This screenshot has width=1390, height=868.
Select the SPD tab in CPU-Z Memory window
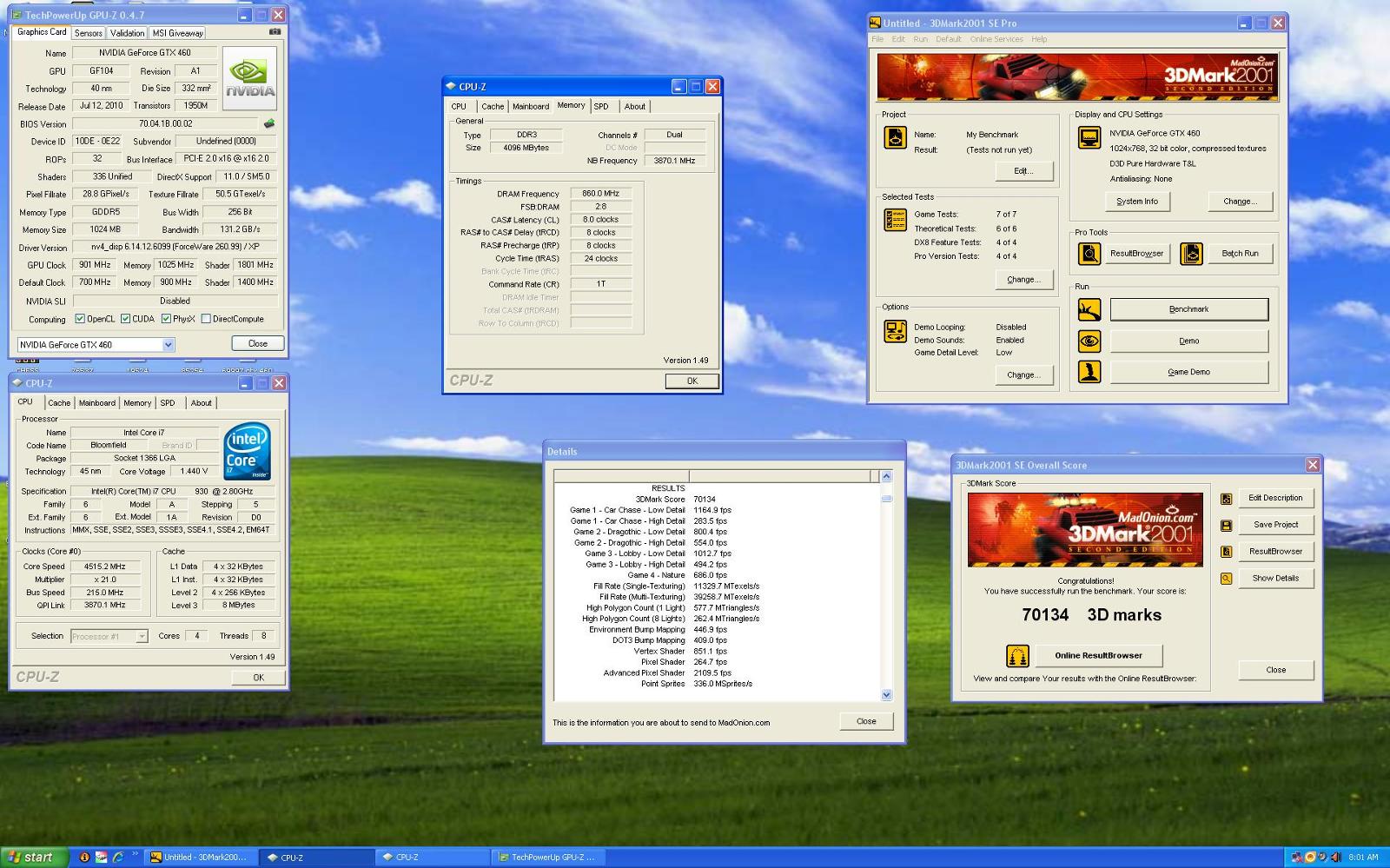[601, 106]
